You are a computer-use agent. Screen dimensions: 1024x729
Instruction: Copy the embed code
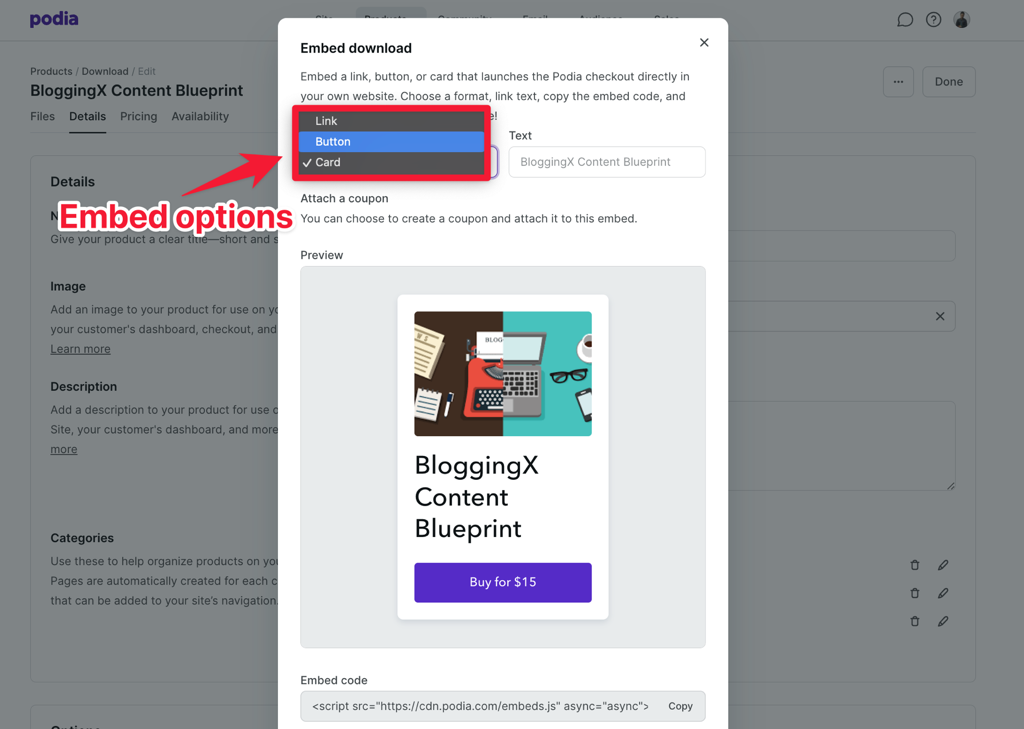pos(680,706)
